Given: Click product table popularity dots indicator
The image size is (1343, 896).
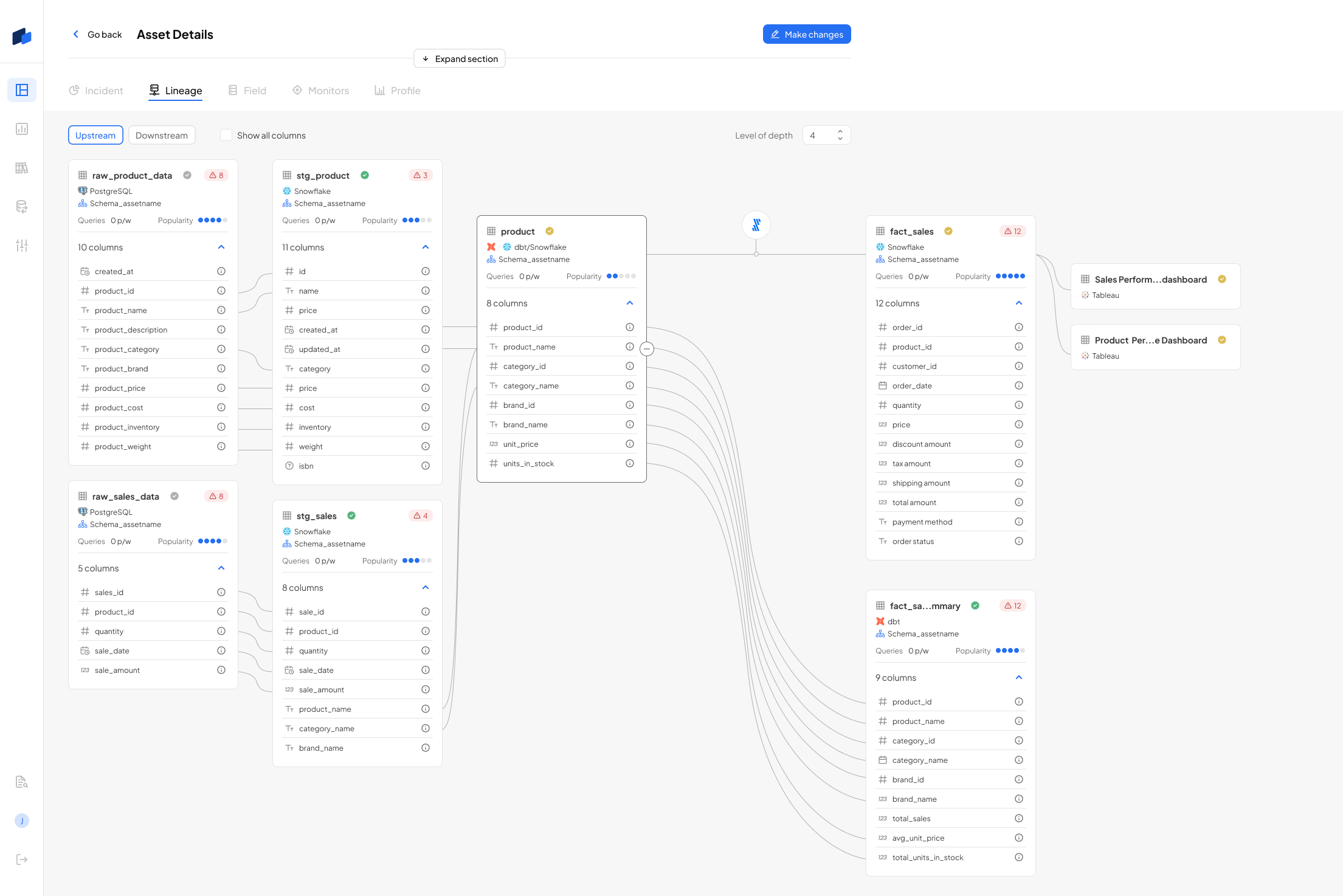Looking at the screenshot, I should 621,276.
